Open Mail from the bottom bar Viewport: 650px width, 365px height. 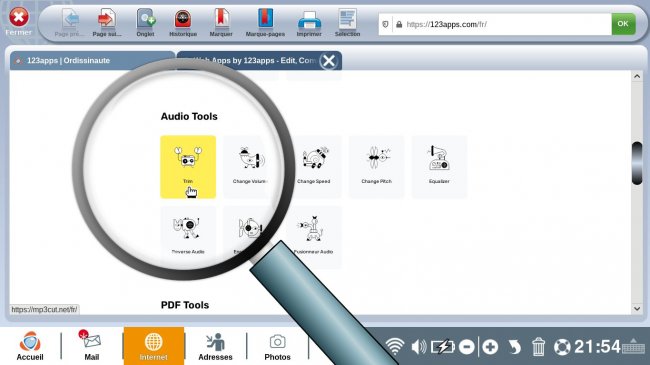tap(92, 346)
